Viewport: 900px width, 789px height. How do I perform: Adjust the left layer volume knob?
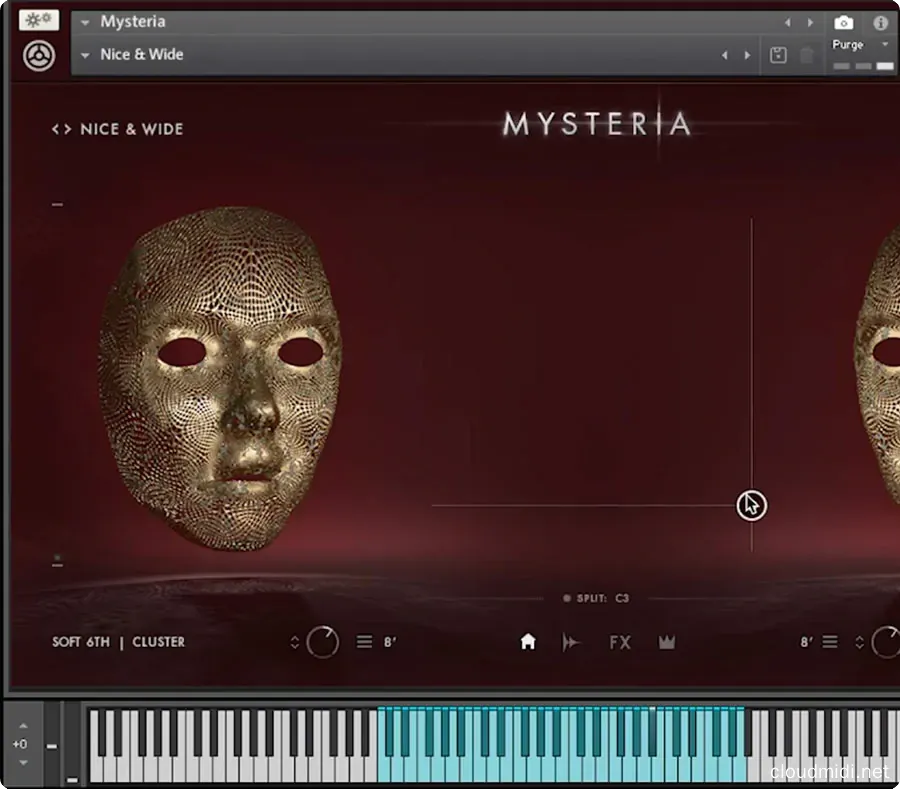coord(323,641)
